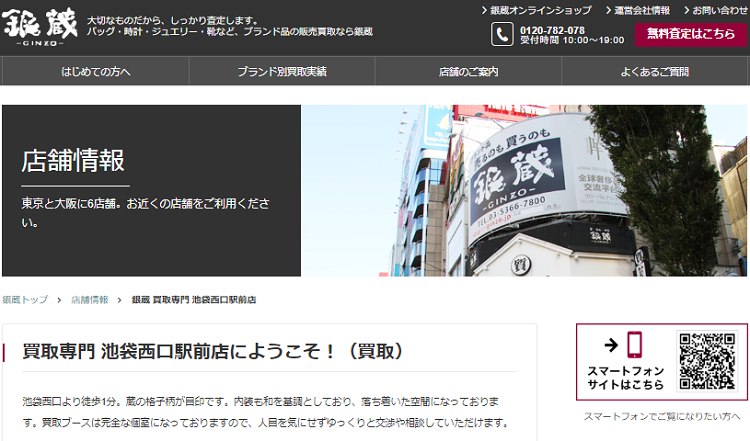The image size is (750, 441).
Task: Click スマートフォンサイトはこちら text
Action: [626, 377]
